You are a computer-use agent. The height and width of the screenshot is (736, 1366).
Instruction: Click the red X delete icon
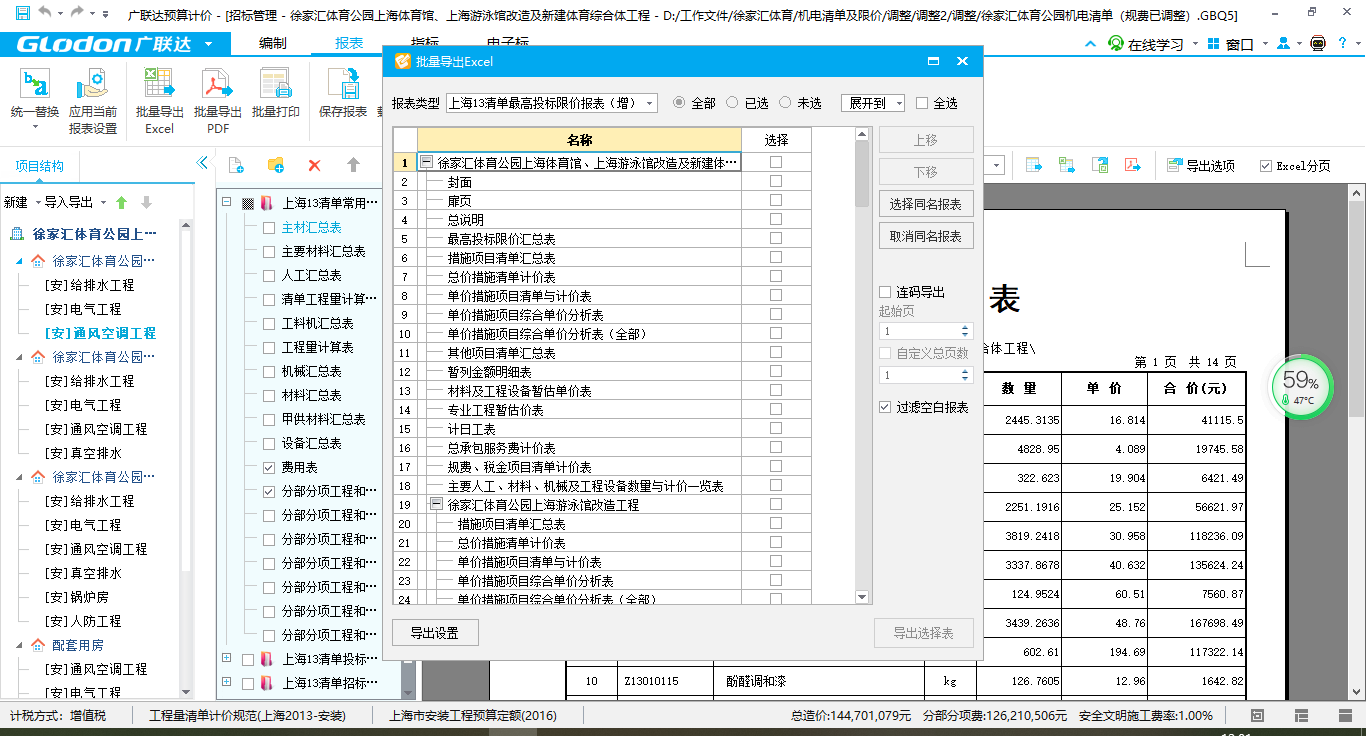(314, 165)
